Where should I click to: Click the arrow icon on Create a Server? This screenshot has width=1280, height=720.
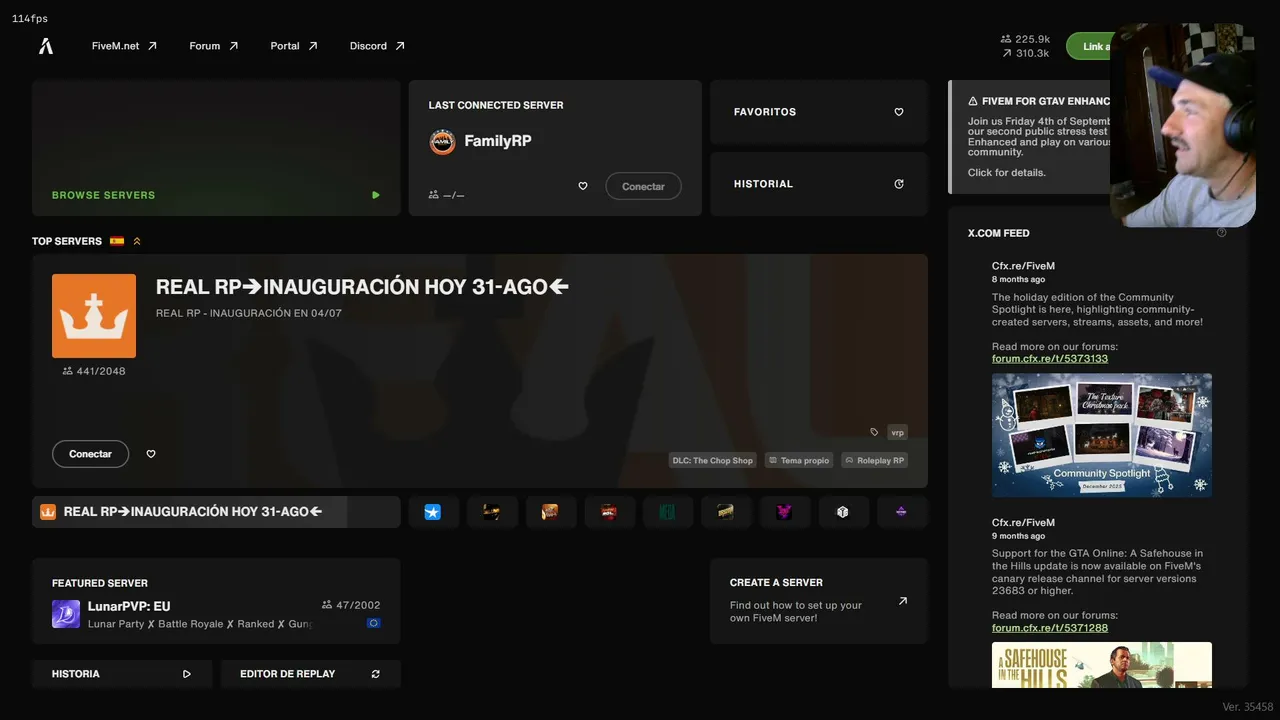(903, 601)
